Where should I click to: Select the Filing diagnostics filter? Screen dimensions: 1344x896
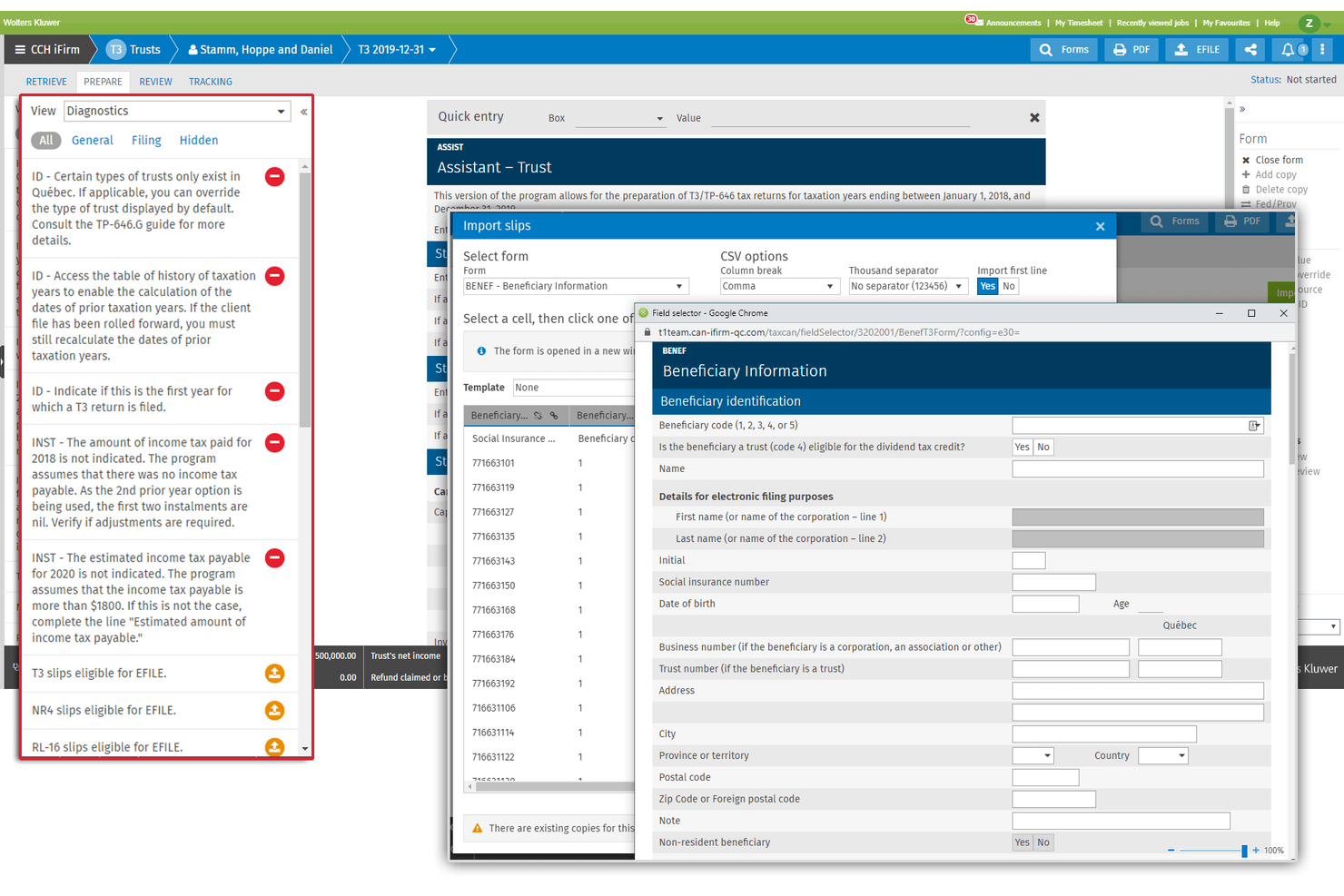point(146,141)
